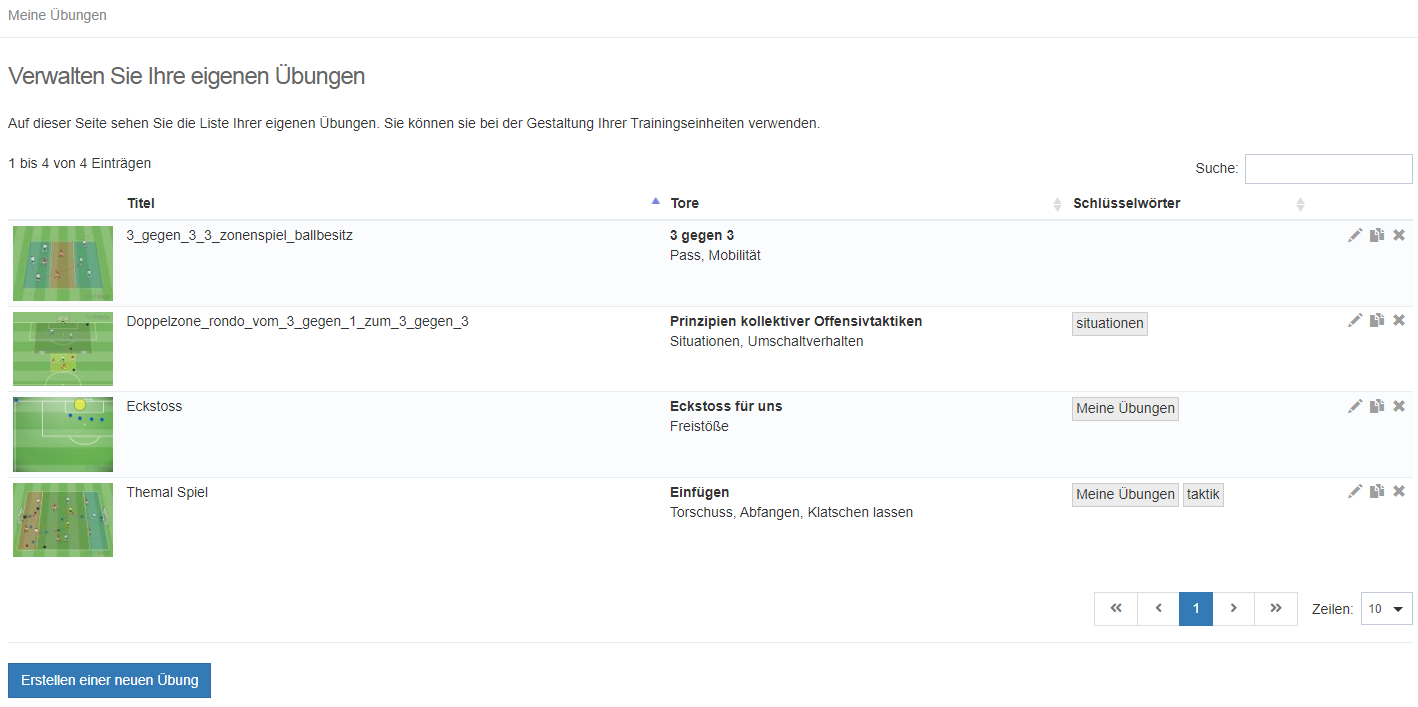Screen dimensions: 1418x707
Task: Edit the Eckstoss exercise
Action: coord(1355,406)
